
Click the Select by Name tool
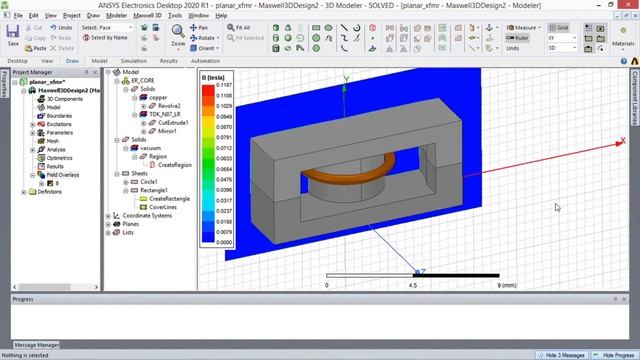coord(105,38)
